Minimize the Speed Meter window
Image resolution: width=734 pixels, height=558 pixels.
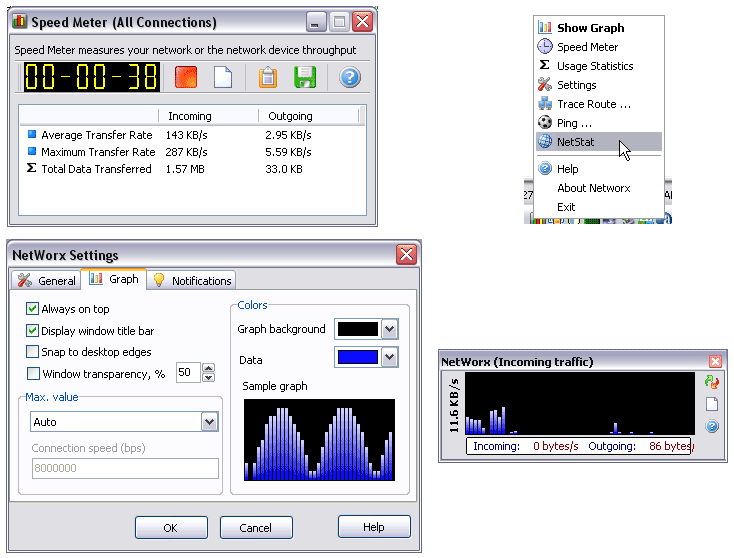point(316,22)
